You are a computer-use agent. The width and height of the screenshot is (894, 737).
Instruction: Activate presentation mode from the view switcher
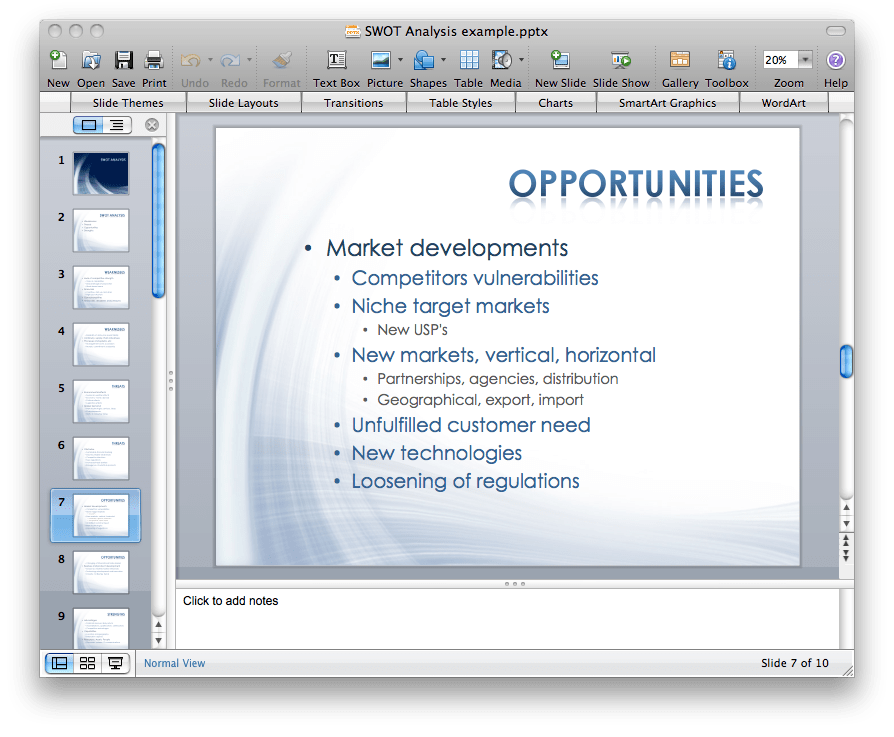(x=116, y=663)
